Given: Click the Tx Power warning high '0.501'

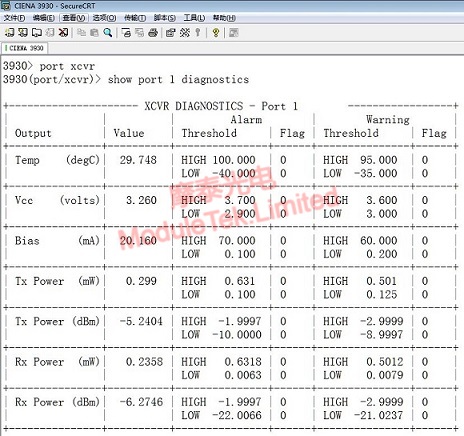Looking at the screenshot, I should 382,281.
